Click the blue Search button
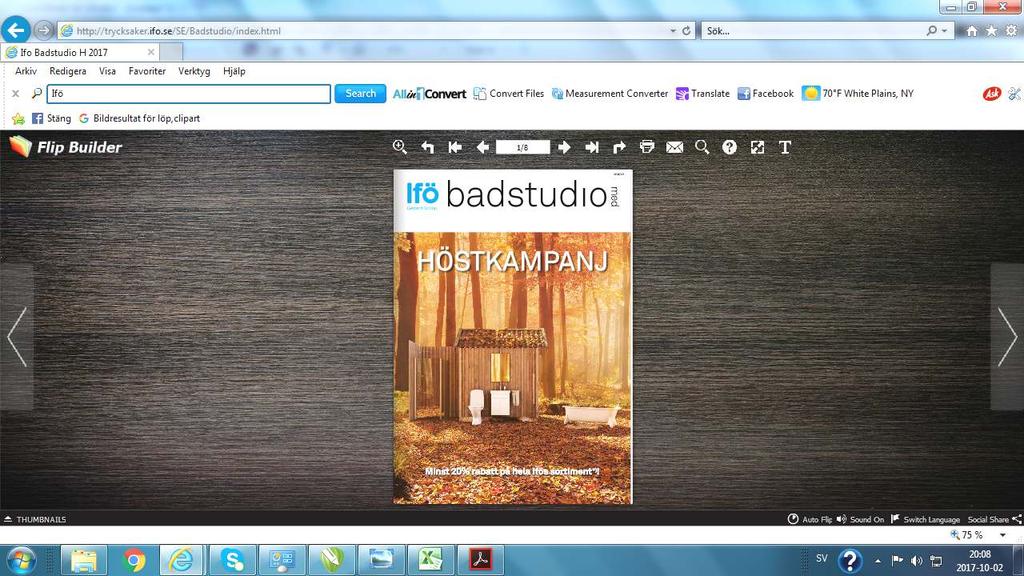The height and width of the screenshot is (576, 1024). point(360,94)
